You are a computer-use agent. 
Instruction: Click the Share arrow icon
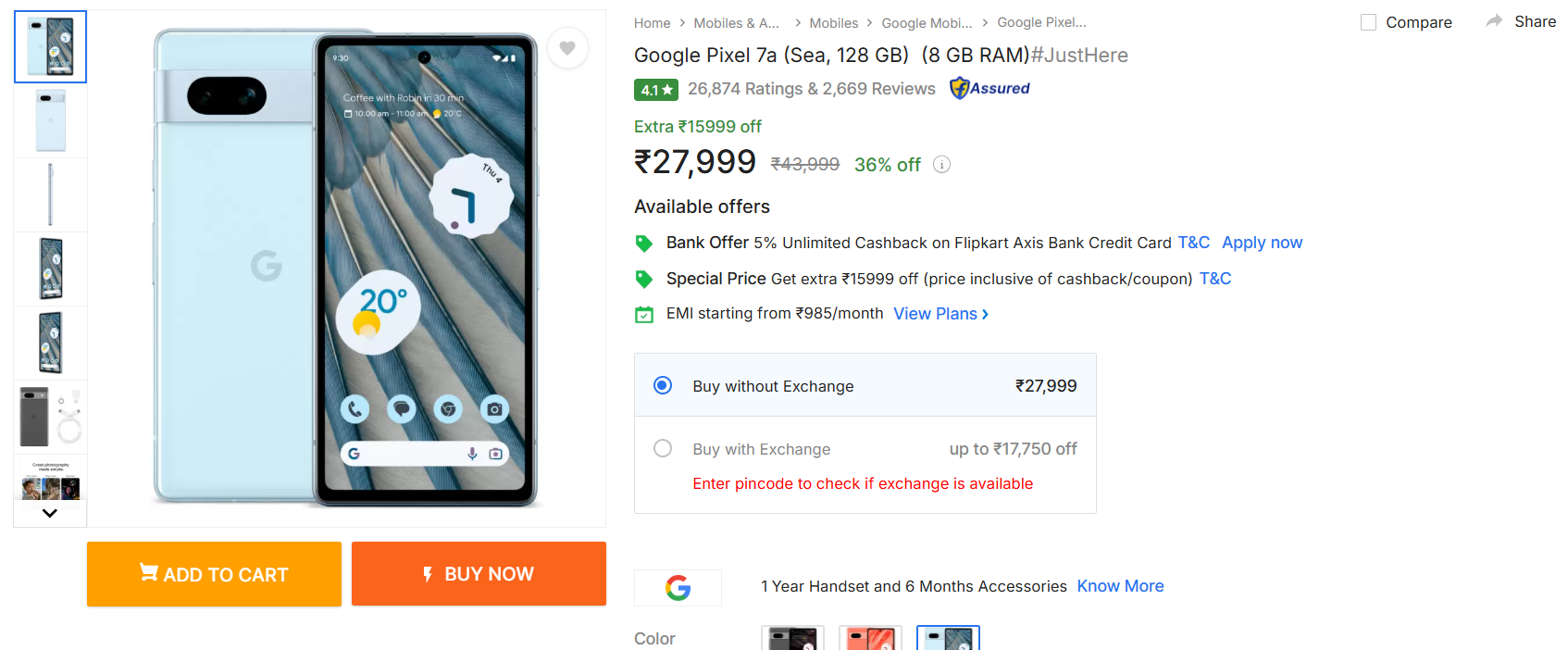[1494, 21]
